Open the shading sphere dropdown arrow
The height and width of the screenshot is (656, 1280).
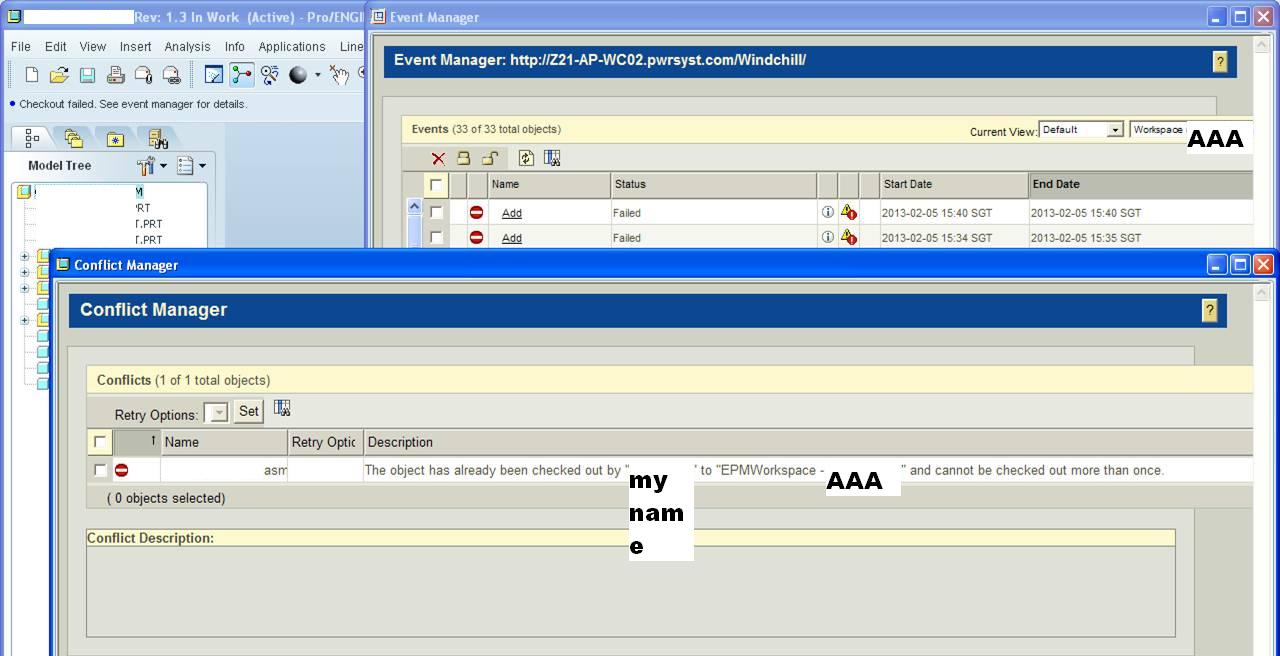pyautogui.click(x=318, y=75)
